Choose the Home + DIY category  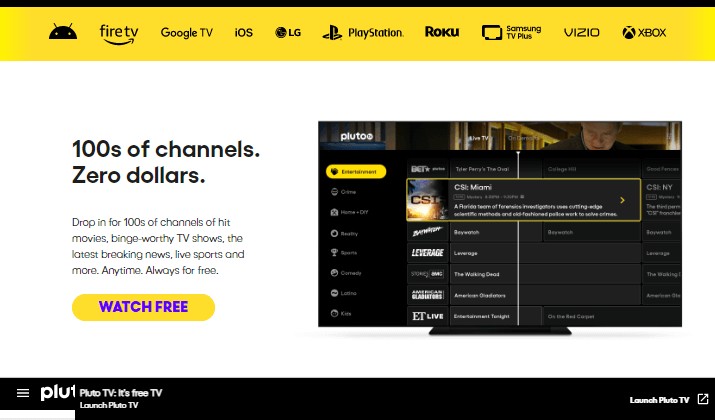tap(349, 212)
